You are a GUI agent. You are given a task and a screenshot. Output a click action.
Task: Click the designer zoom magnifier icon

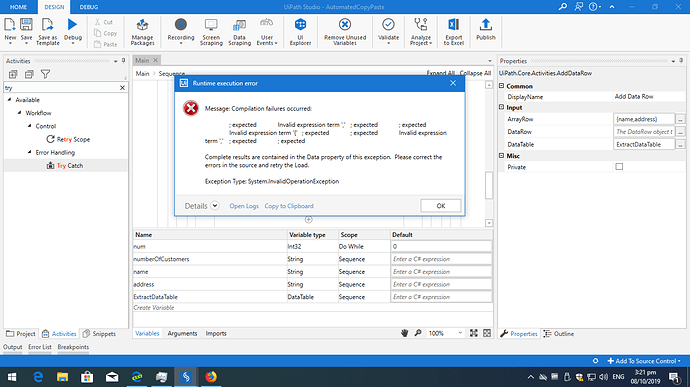click(x=418, y=333)
